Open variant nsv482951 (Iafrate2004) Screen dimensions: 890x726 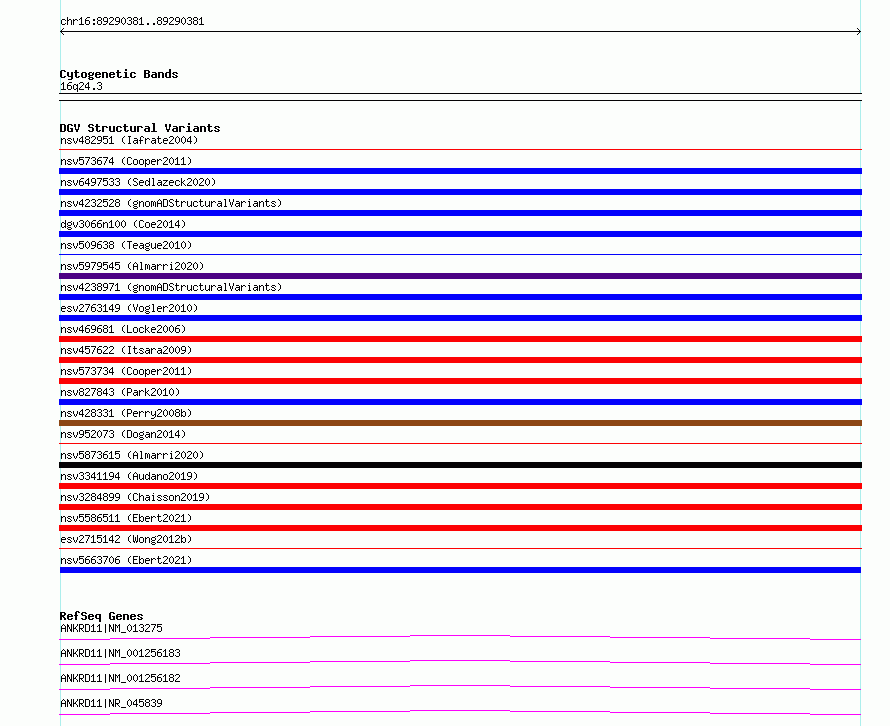point(129,140)
